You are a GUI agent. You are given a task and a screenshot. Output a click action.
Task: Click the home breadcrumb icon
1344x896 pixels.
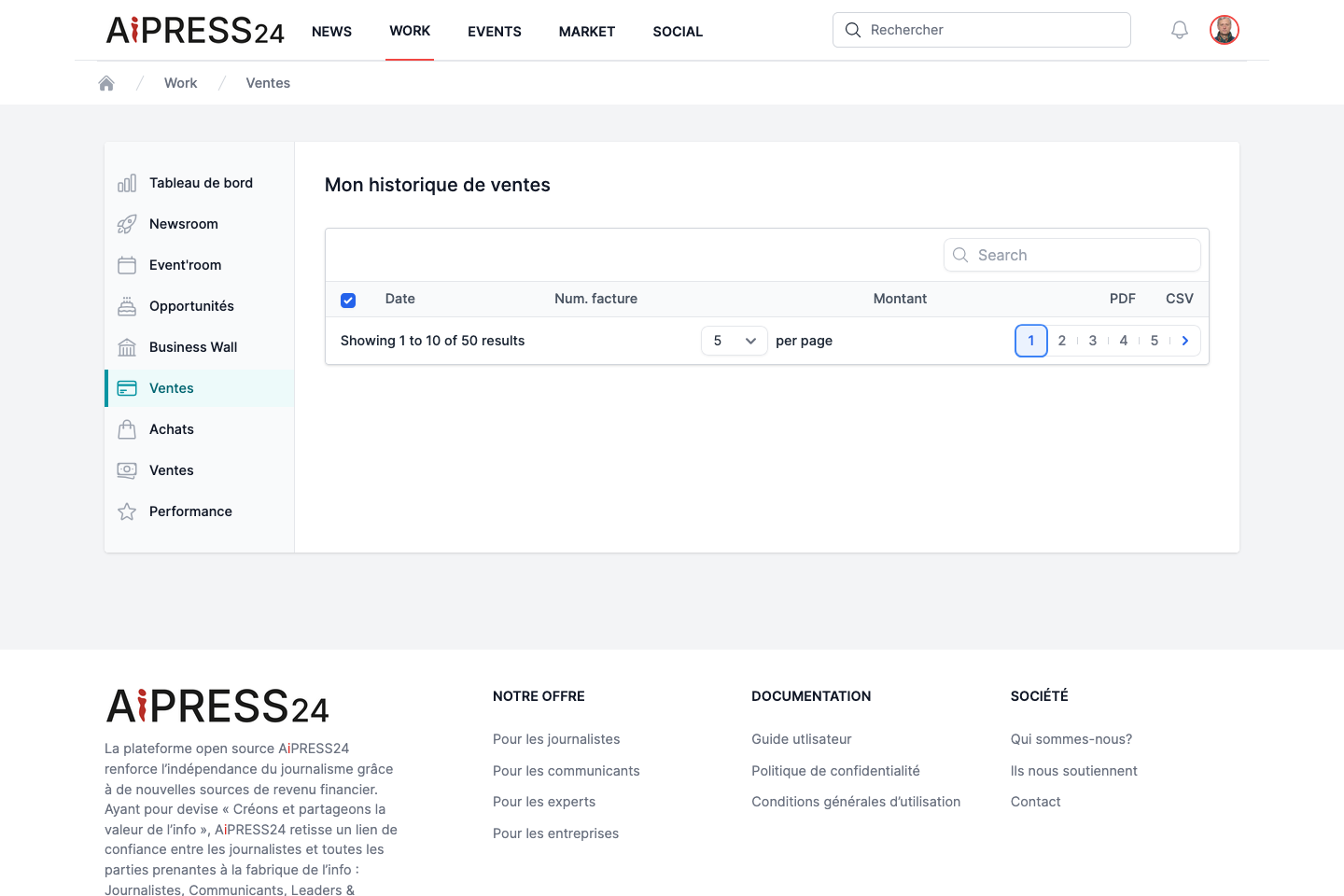pyautogui.click(x=106, y=83)
